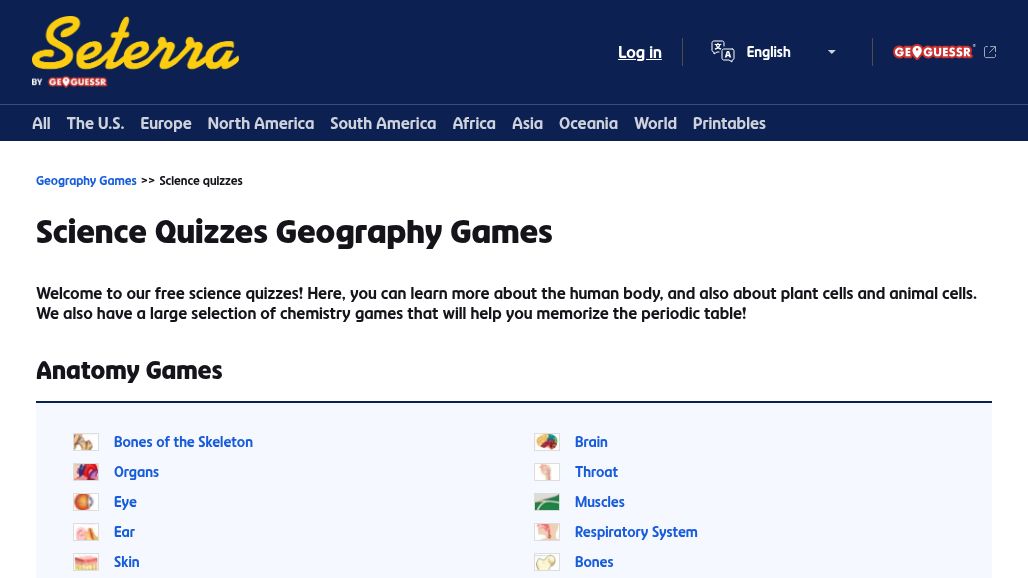
Task: Open the Organs quiz link
Action: (136, 472)
